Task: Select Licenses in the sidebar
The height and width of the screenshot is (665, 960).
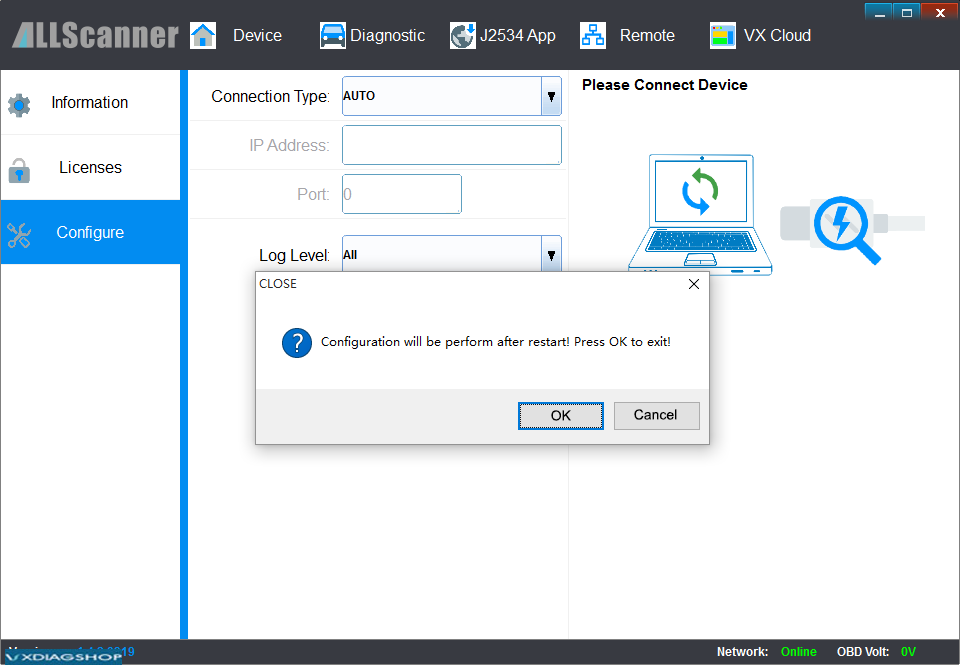Action: 91,167
